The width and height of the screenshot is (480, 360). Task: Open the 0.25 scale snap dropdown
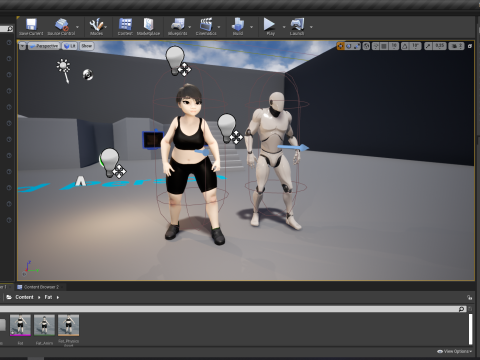point(439,46)
